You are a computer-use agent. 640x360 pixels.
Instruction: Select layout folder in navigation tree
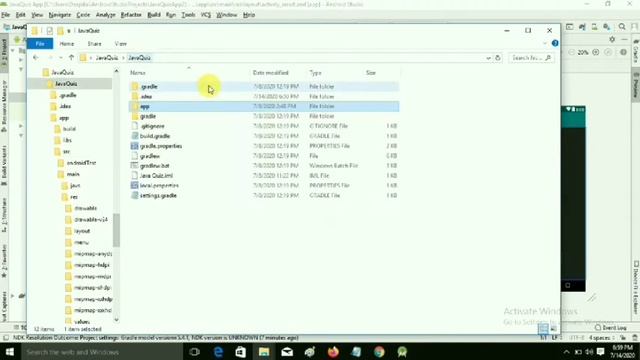[82, 231]
